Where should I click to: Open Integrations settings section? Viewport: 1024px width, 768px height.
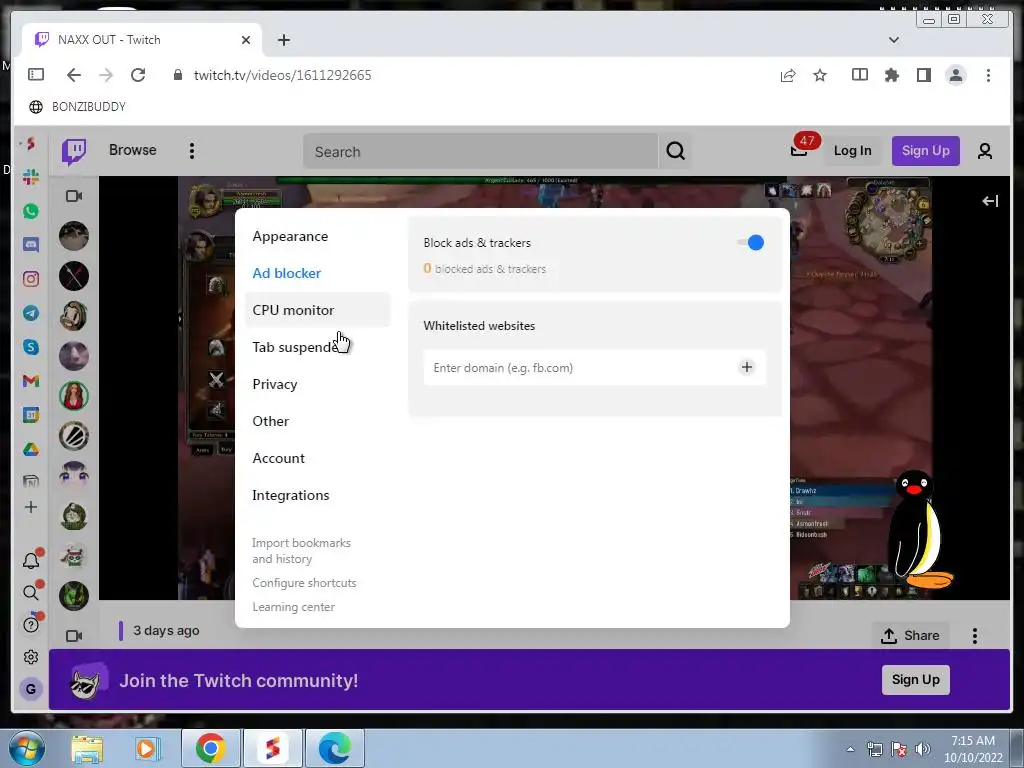[291, 495]
